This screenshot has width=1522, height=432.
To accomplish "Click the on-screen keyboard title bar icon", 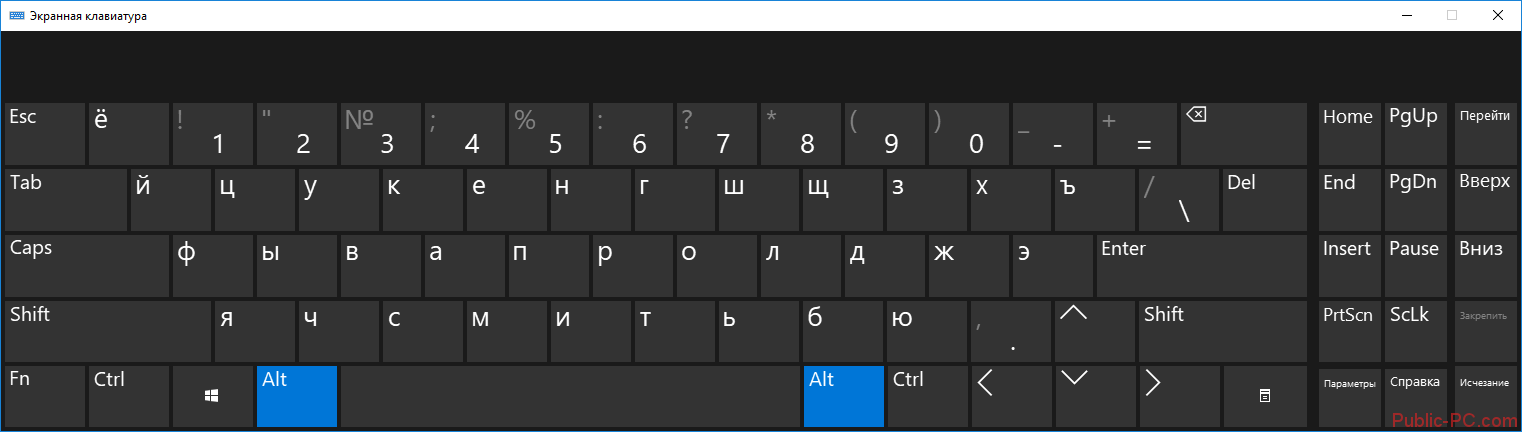I will click(x=17, y=15).
